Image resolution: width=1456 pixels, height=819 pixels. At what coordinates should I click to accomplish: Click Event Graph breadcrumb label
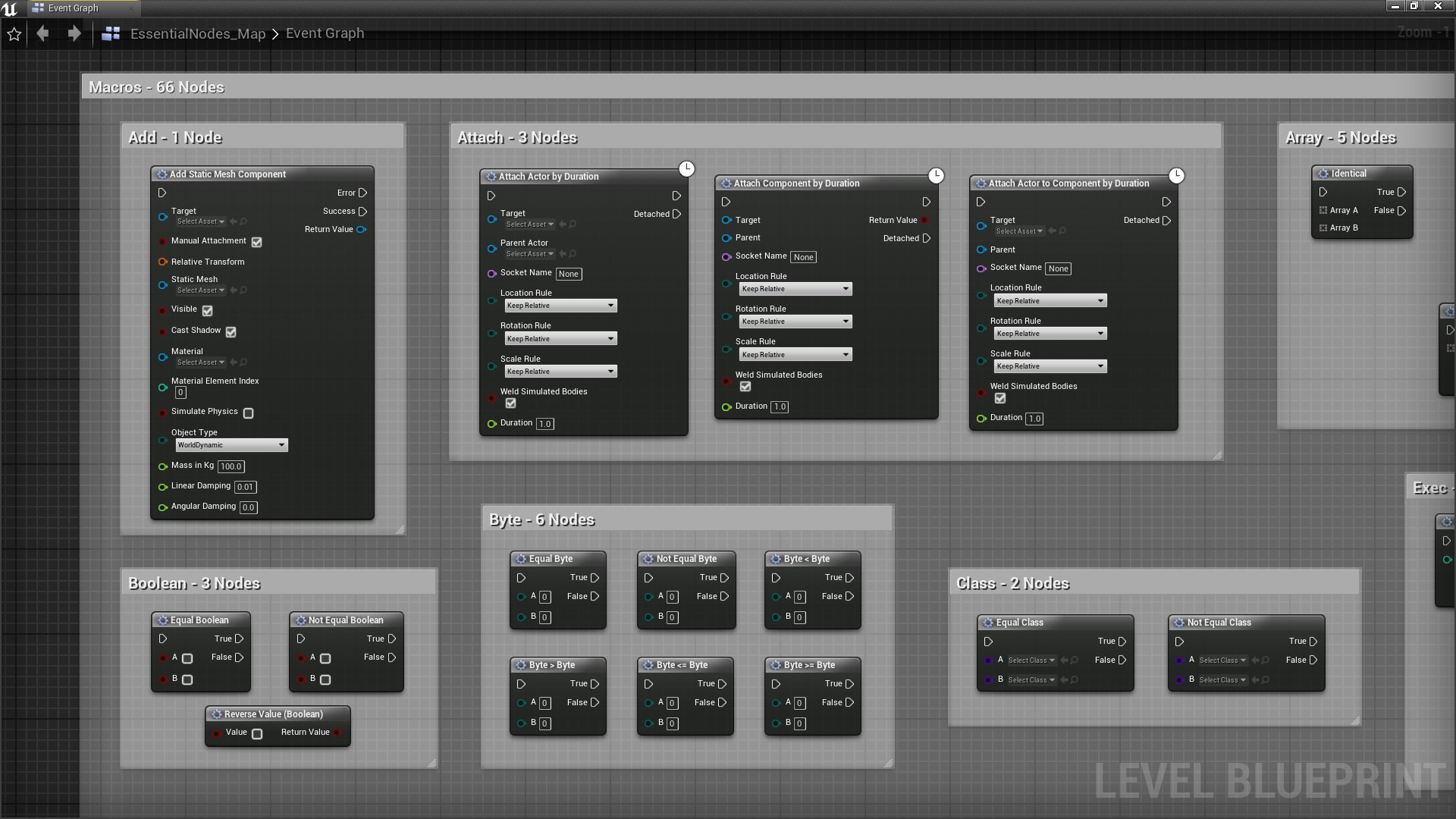tap(325, 33)
